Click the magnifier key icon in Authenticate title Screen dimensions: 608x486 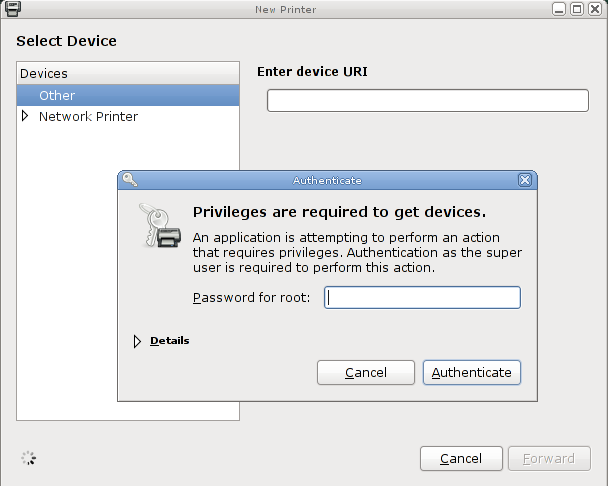coord(130,180)
